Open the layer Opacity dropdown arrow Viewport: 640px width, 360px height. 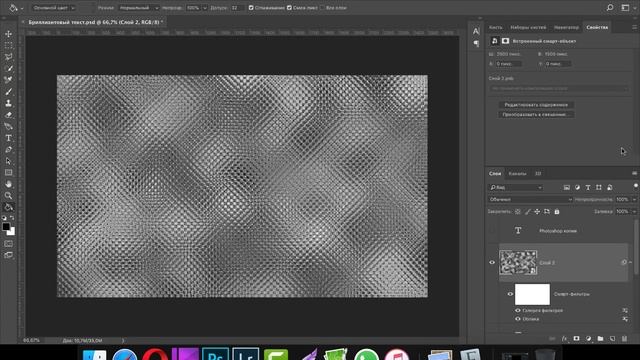coord(634,200)
